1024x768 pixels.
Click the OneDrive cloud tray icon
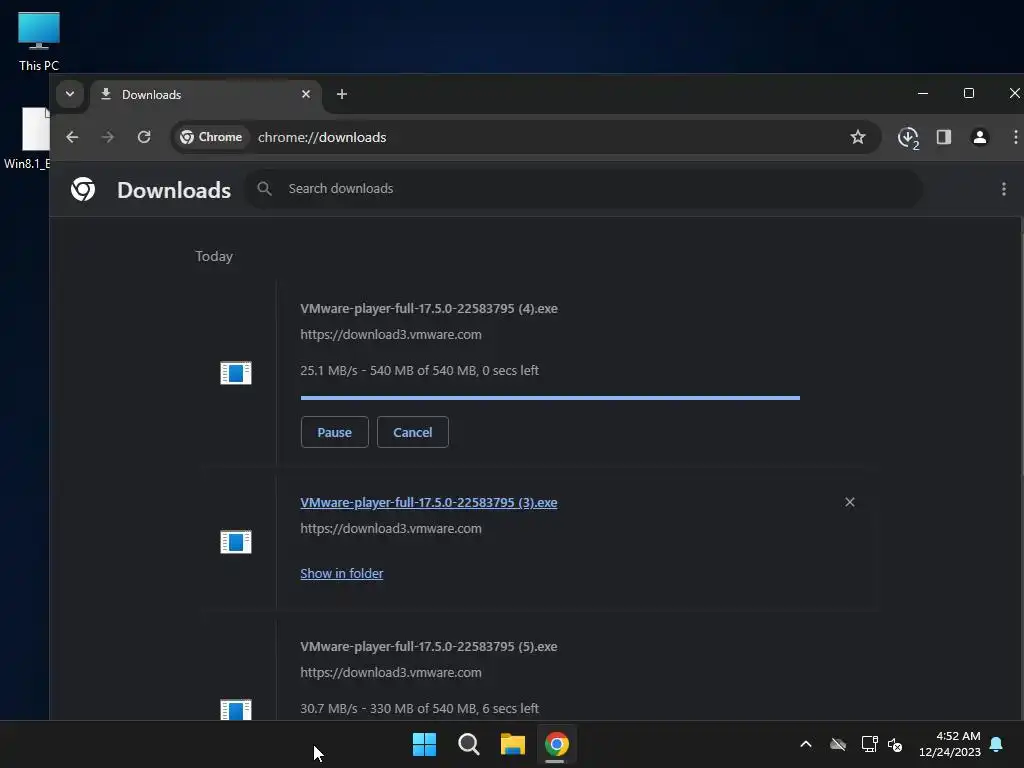(x=838, y=744)
